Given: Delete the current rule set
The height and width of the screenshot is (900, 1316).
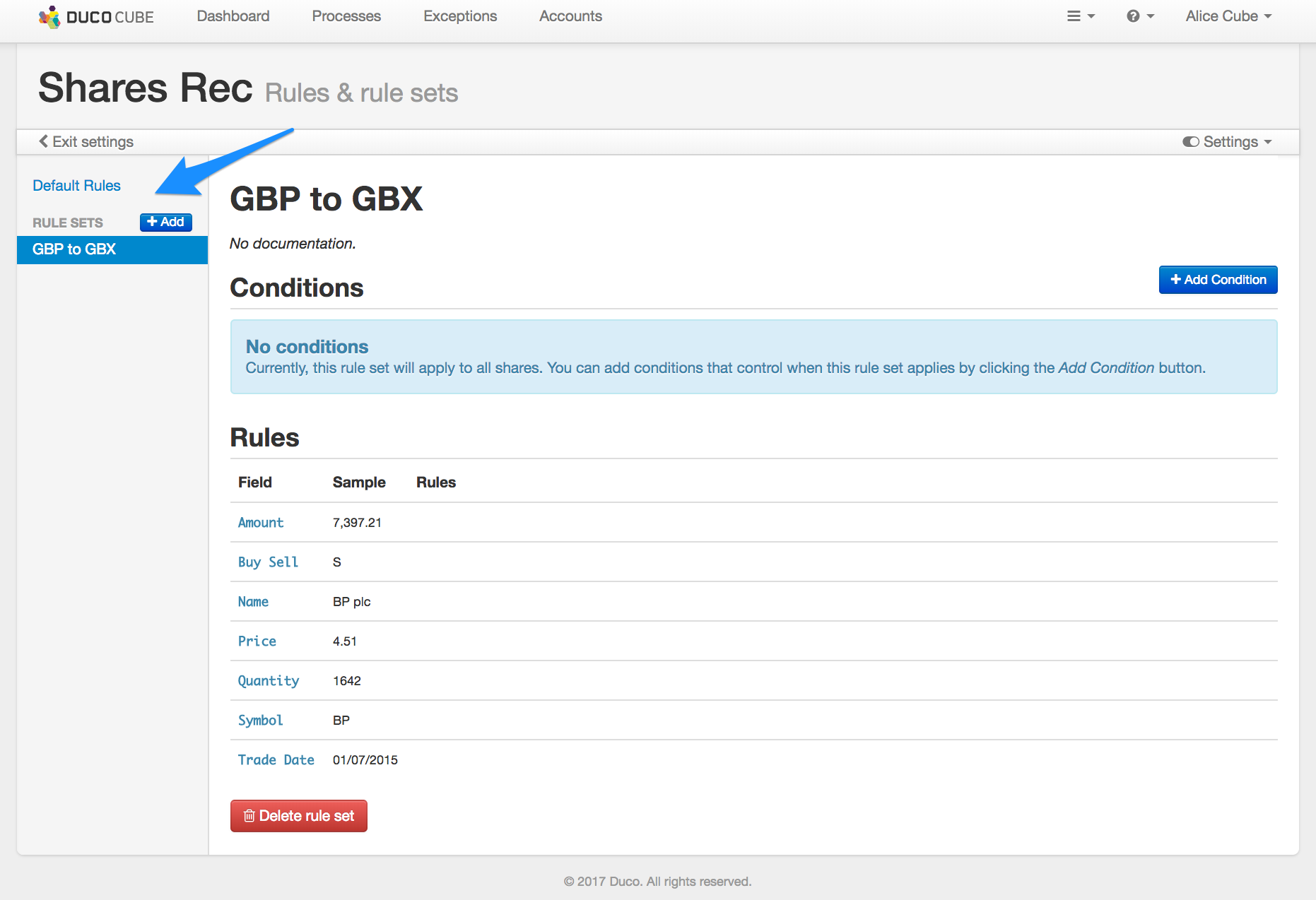Looking at the screenshot, I should (x=298, y=816).
